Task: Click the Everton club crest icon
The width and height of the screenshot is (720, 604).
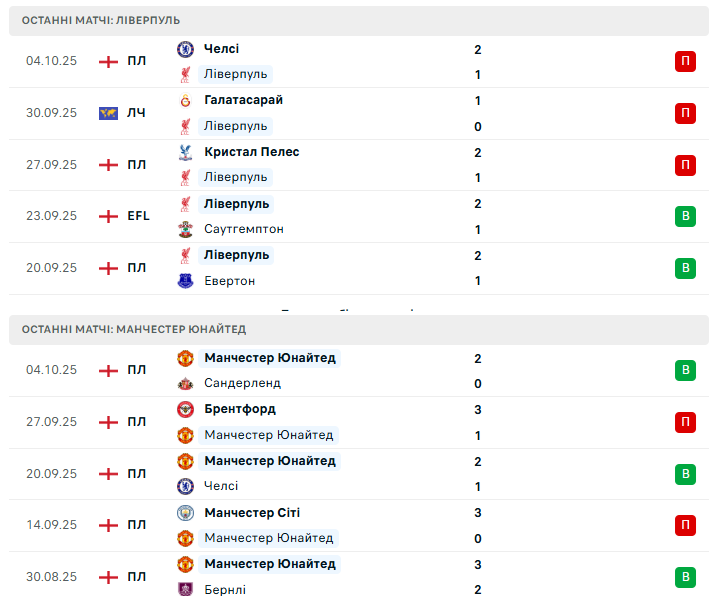Action: pyautogui.click(x=185, y=281)
